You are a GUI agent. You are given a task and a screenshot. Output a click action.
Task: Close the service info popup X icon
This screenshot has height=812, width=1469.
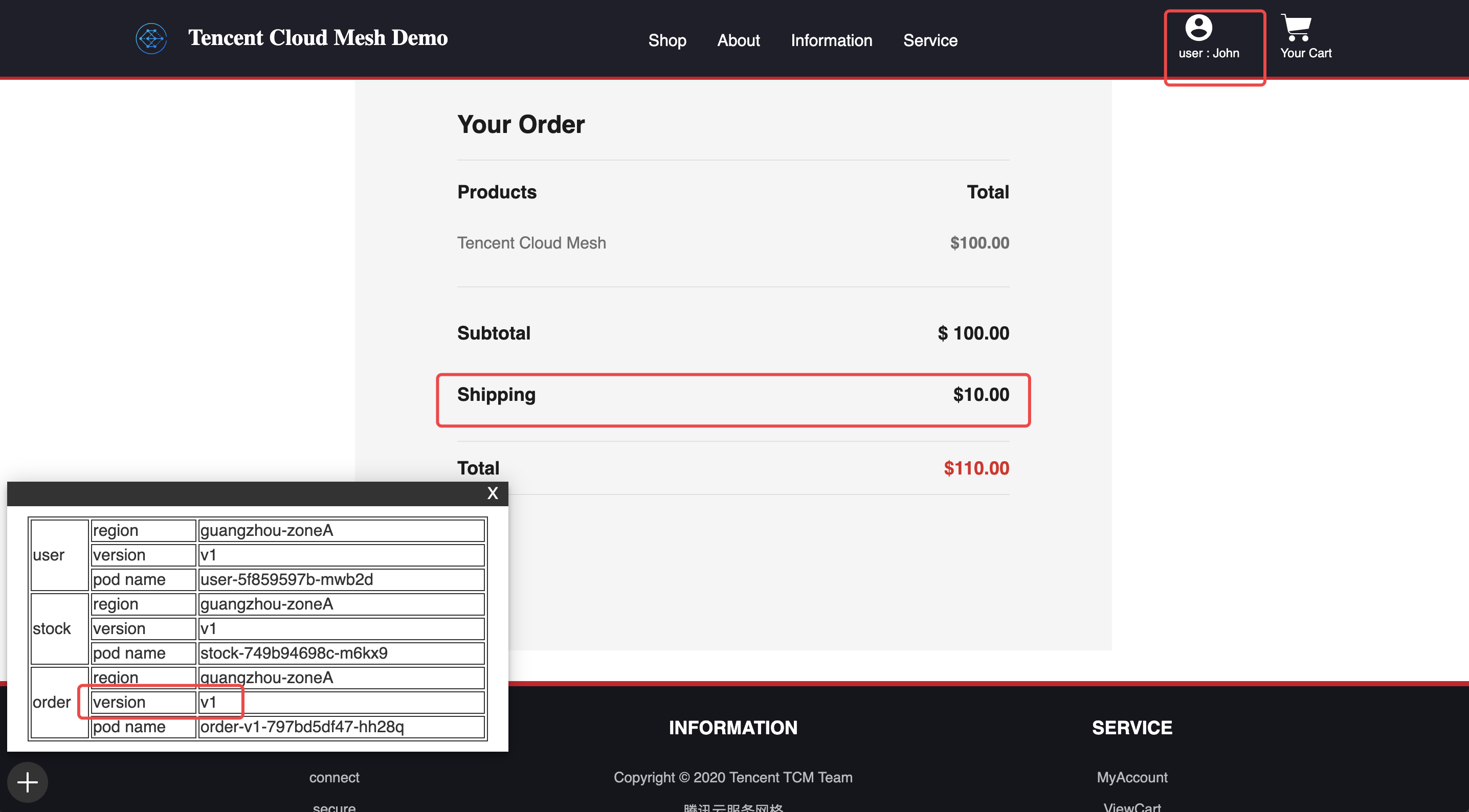click(x=494, y=493)
